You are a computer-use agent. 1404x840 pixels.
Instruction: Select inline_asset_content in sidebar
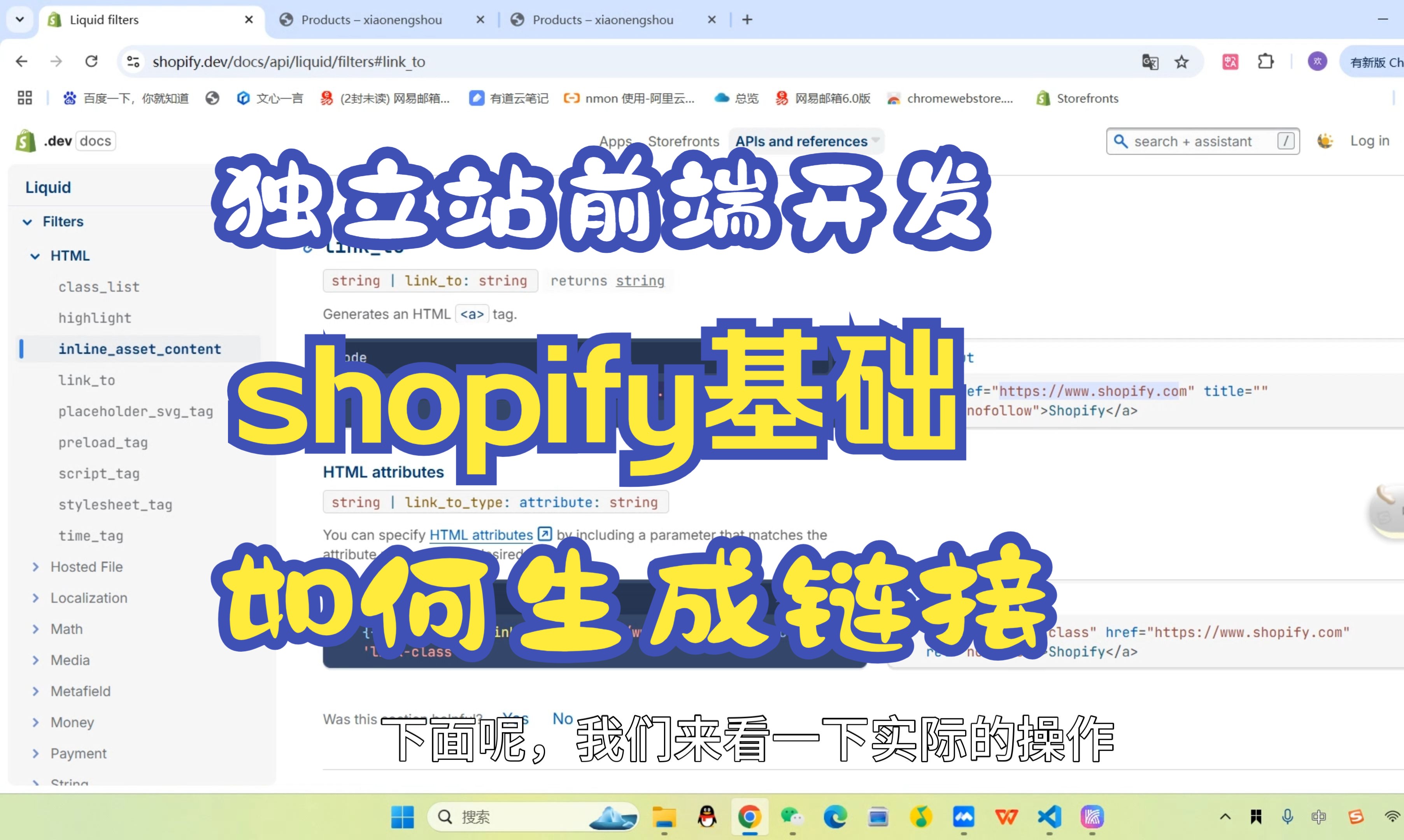[x=139, y=349]
